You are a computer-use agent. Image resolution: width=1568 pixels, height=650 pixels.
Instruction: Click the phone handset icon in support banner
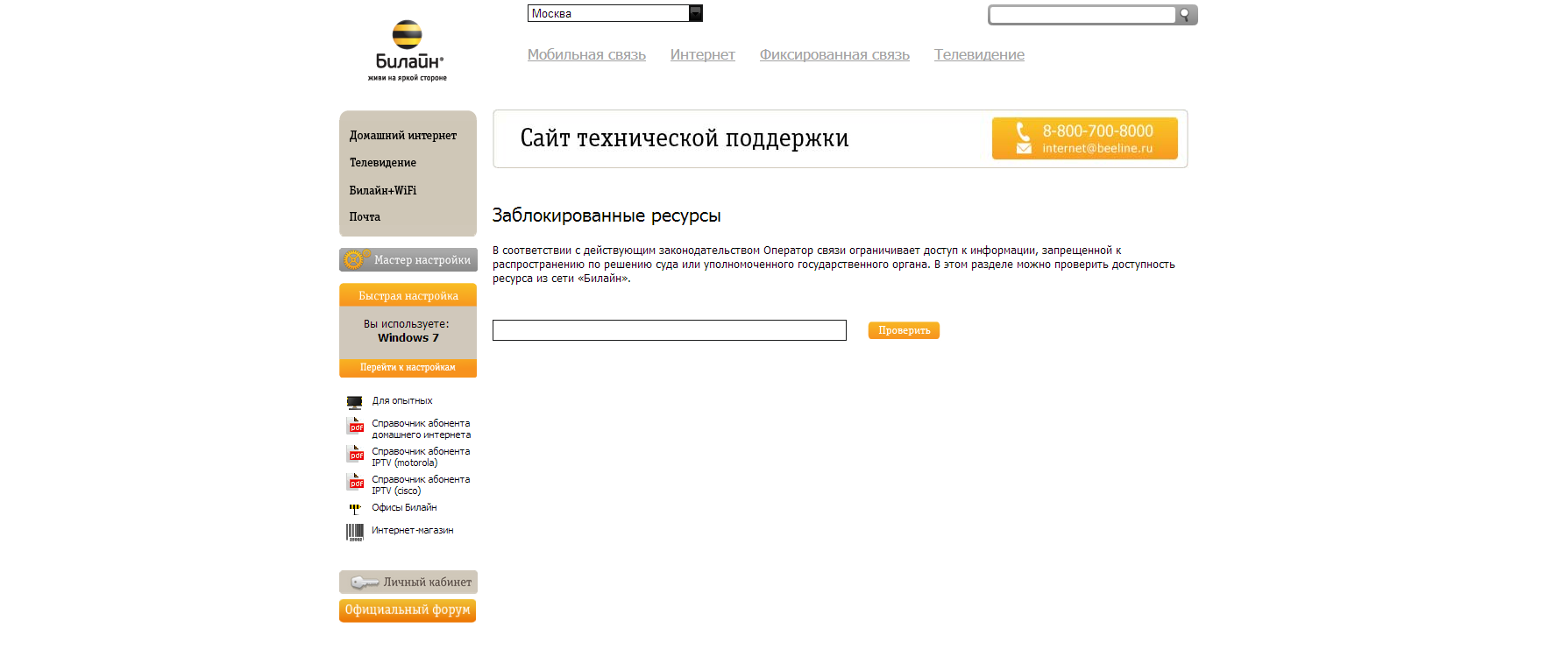pyautogui.click(x=1023, y=131)
